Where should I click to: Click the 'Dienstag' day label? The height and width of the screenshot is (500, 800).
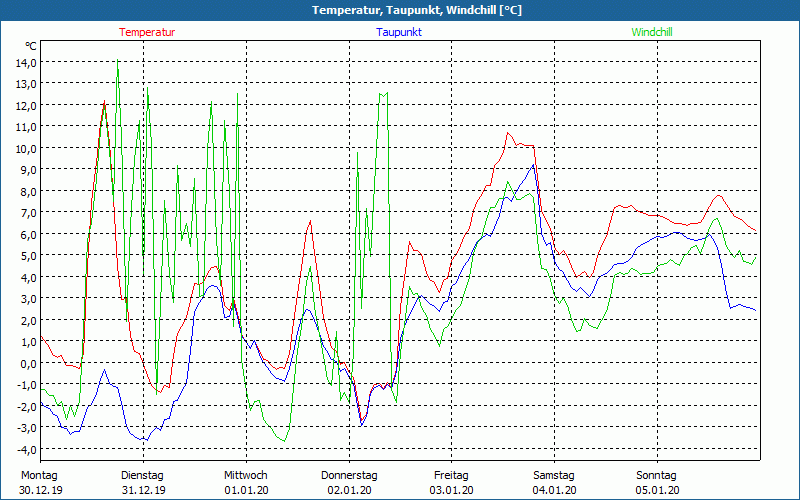[x=142, y=476]
